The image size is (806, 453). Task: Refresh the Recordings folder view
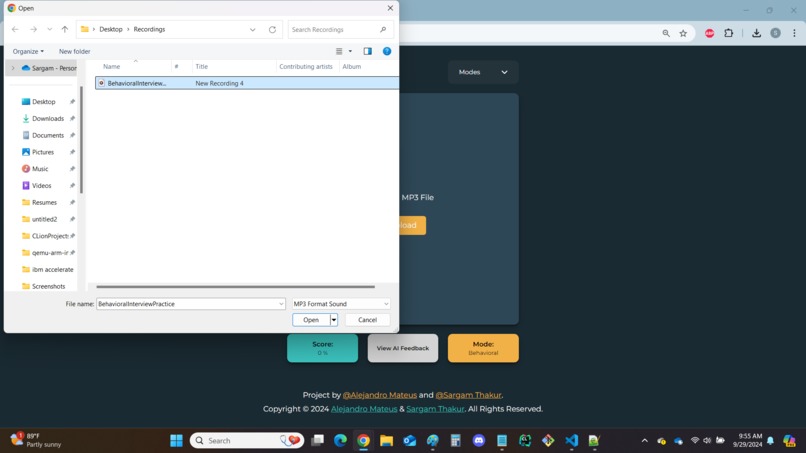click(x=272, y=29)
